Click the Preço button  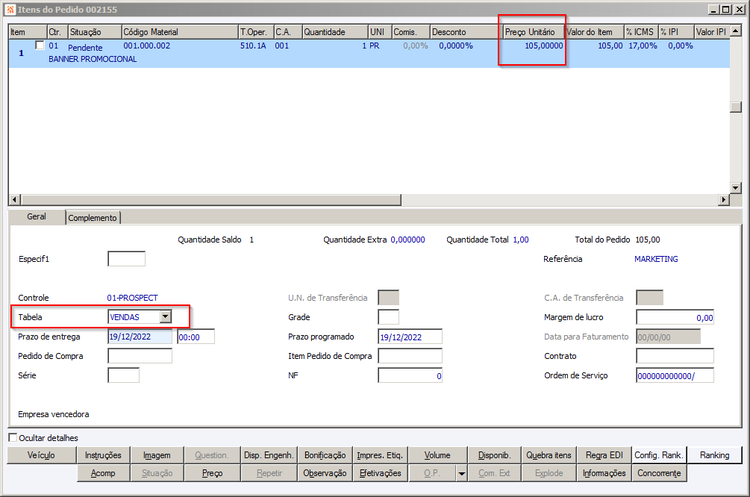(212, 473)
